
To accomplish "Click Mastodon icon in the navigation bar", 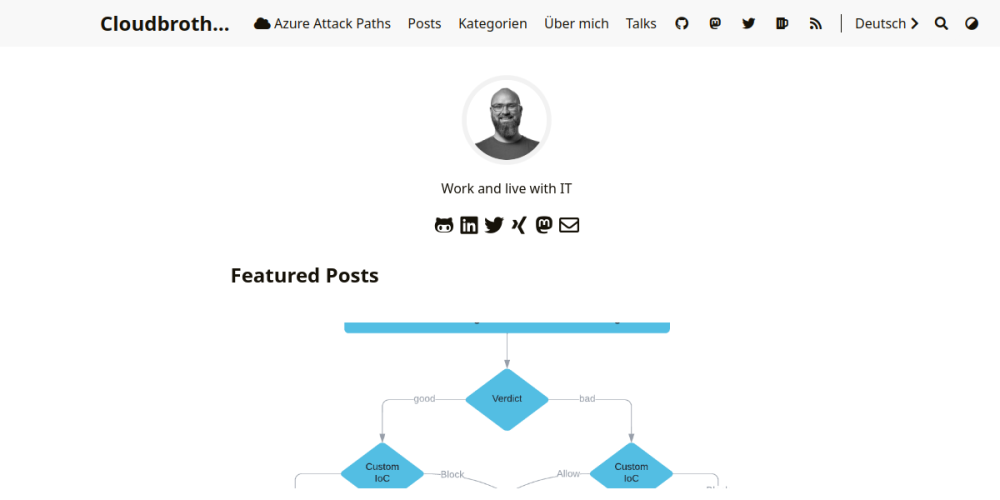I will [715, 24].
